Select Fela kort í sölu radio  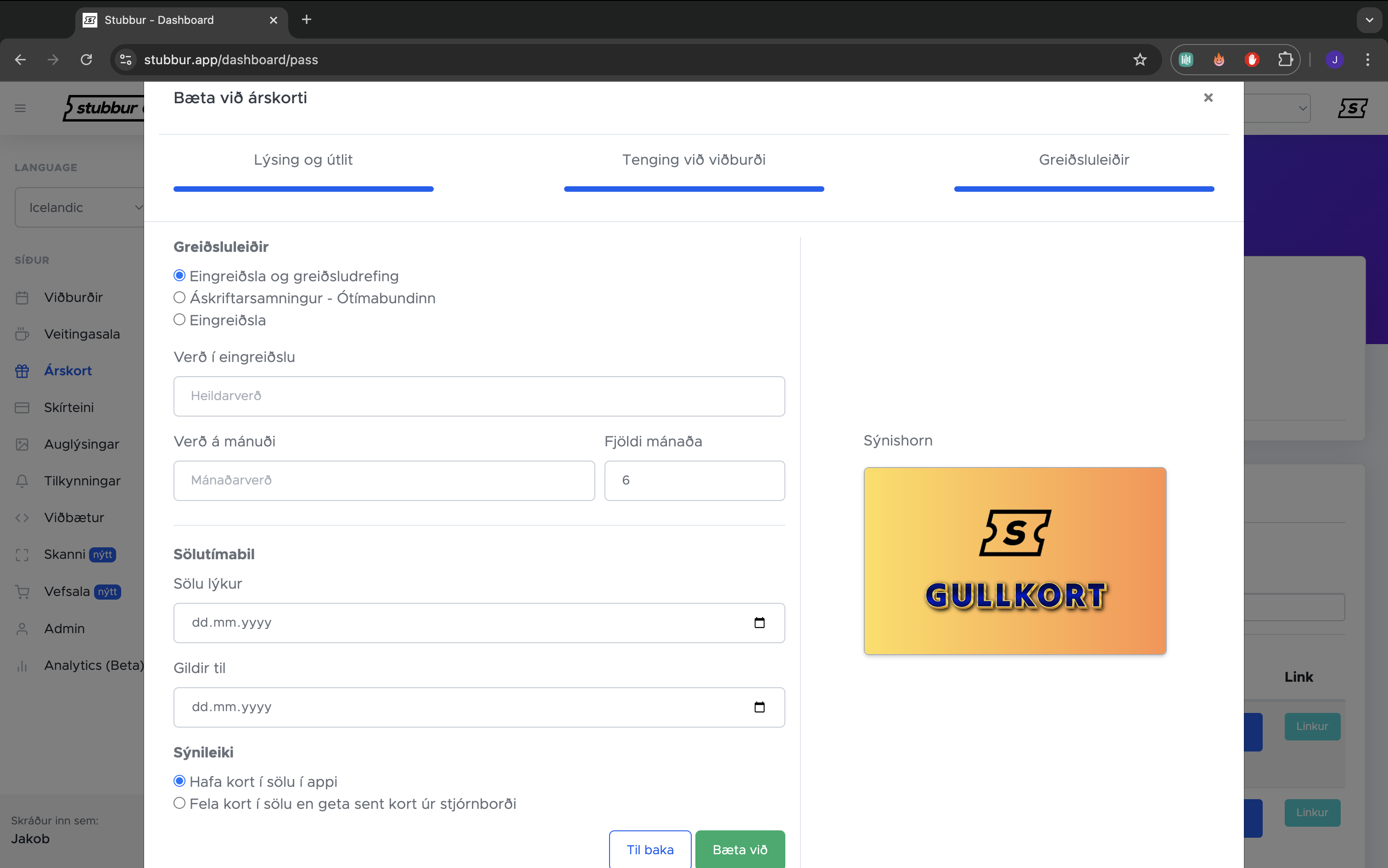click(179, 803)
